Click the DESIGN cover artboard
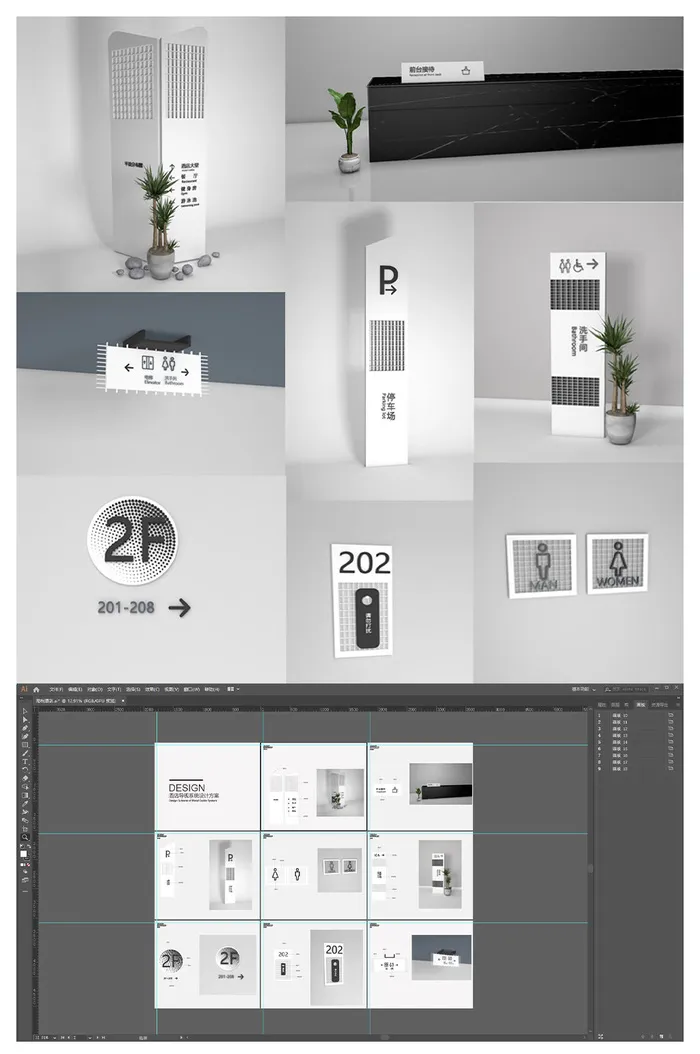This screenshot has height=1054, width=700. [x=208, y=786]
